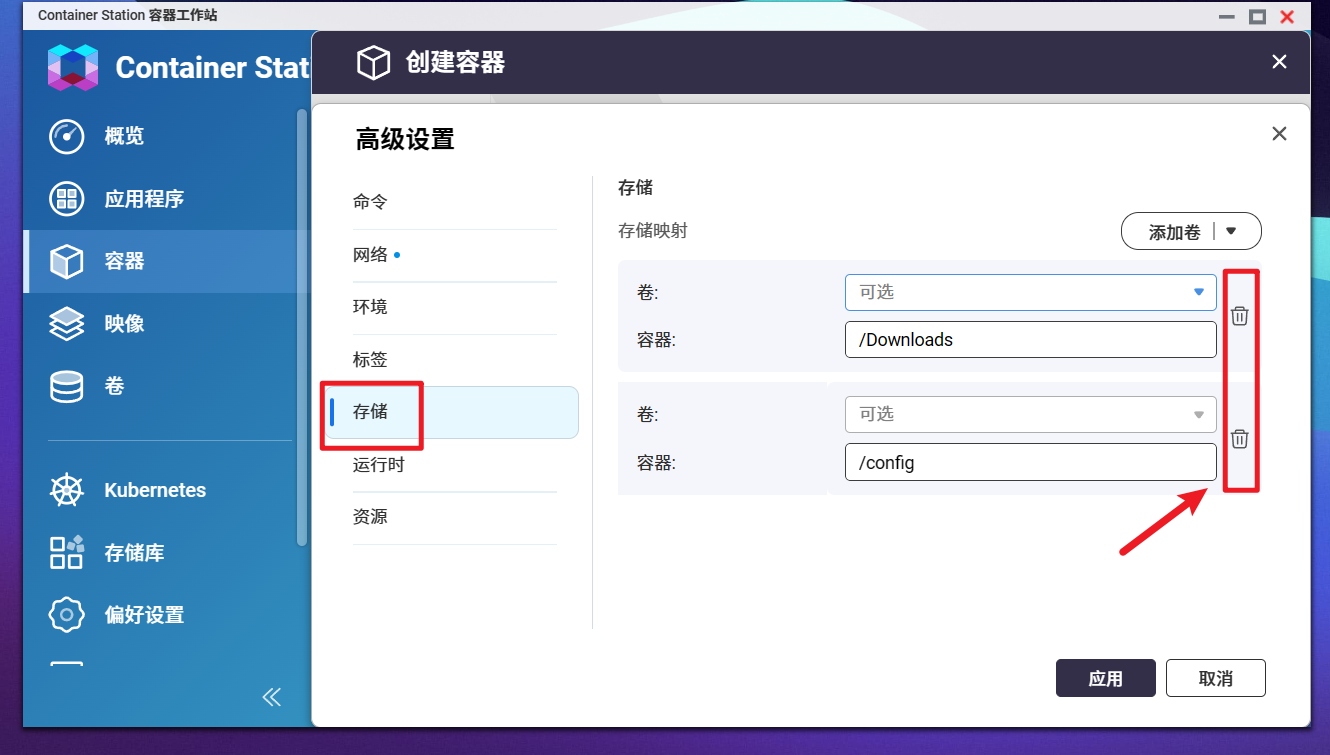This screenshot has width=1330, height=755.
Task: Click the 取消 cancel button
Action: (1216, 678)
